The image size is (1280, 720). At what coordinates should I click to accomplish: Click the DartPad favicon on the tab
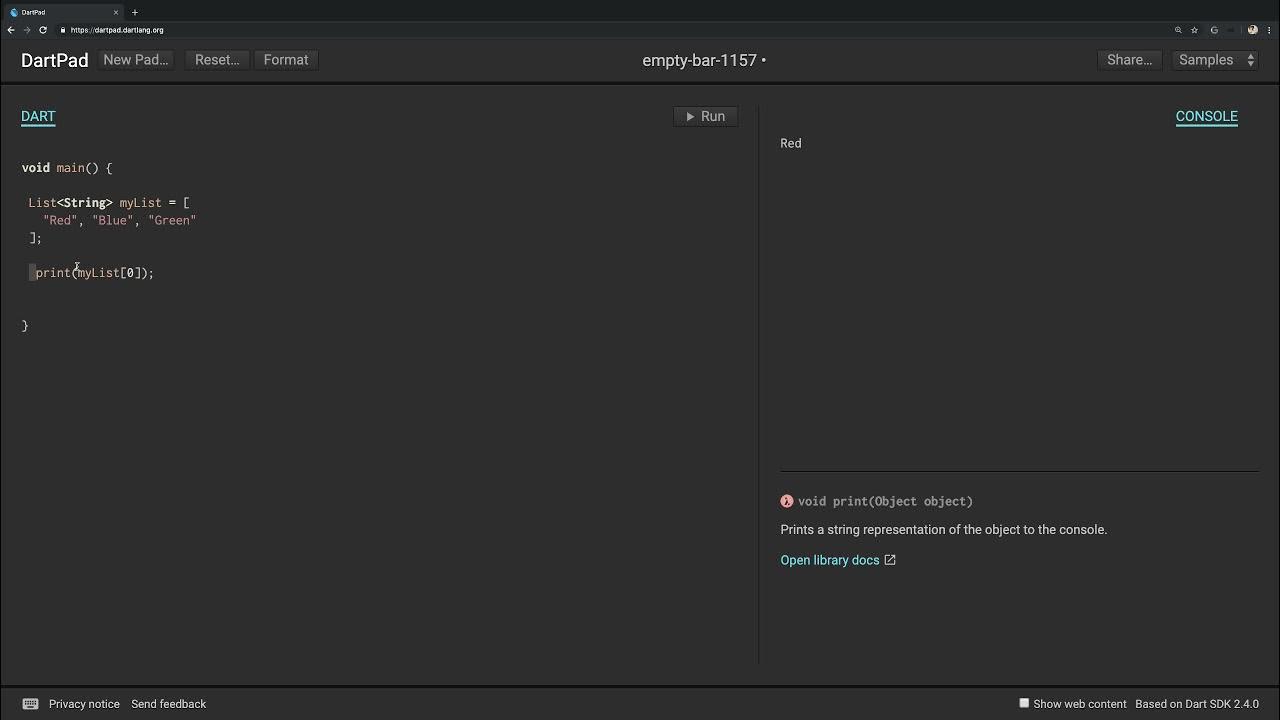coord(13,12)
